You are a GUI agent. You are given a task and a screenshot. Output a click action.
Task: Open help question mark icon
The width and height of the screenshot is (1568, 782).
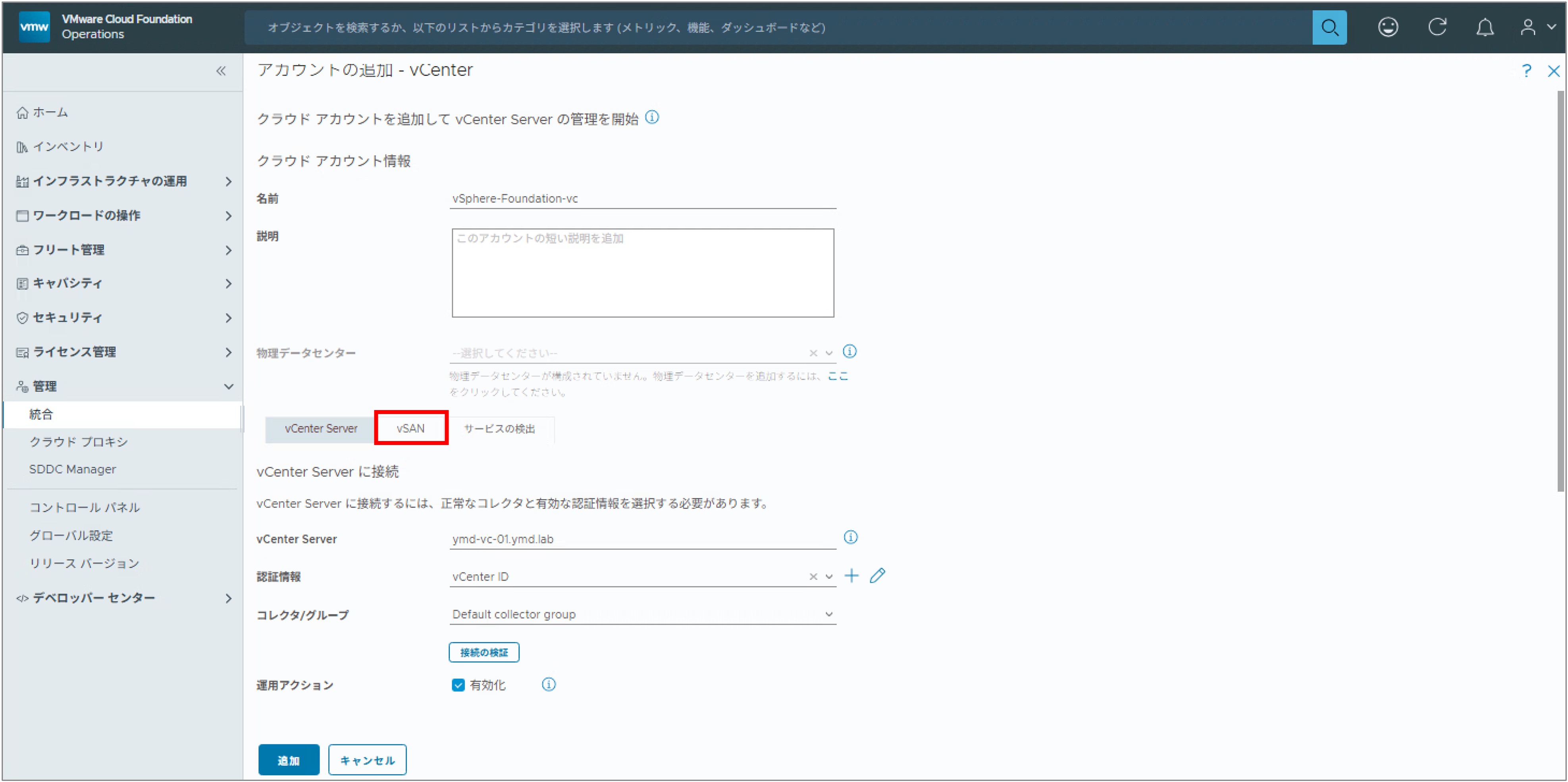click(1526, 71)
